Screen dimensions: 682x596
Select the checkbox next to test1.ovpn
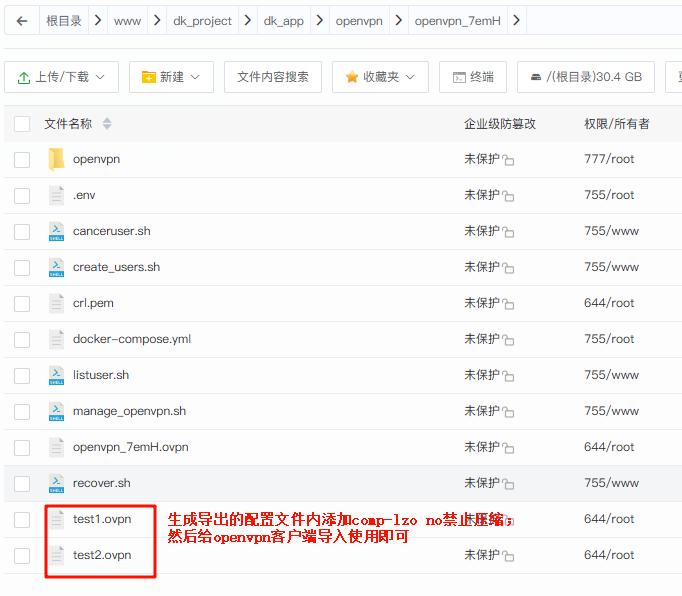(x=22, y=519)
